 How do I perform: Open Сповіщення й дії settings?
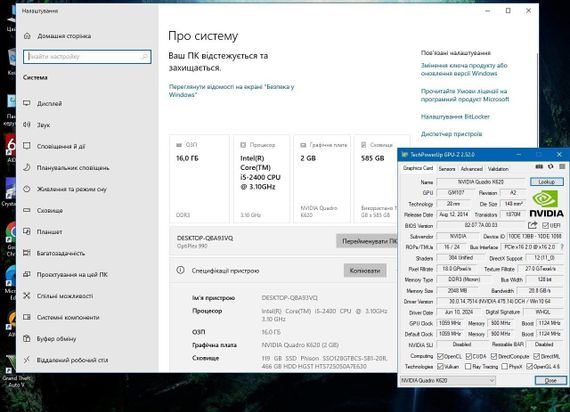coord(54,146)
